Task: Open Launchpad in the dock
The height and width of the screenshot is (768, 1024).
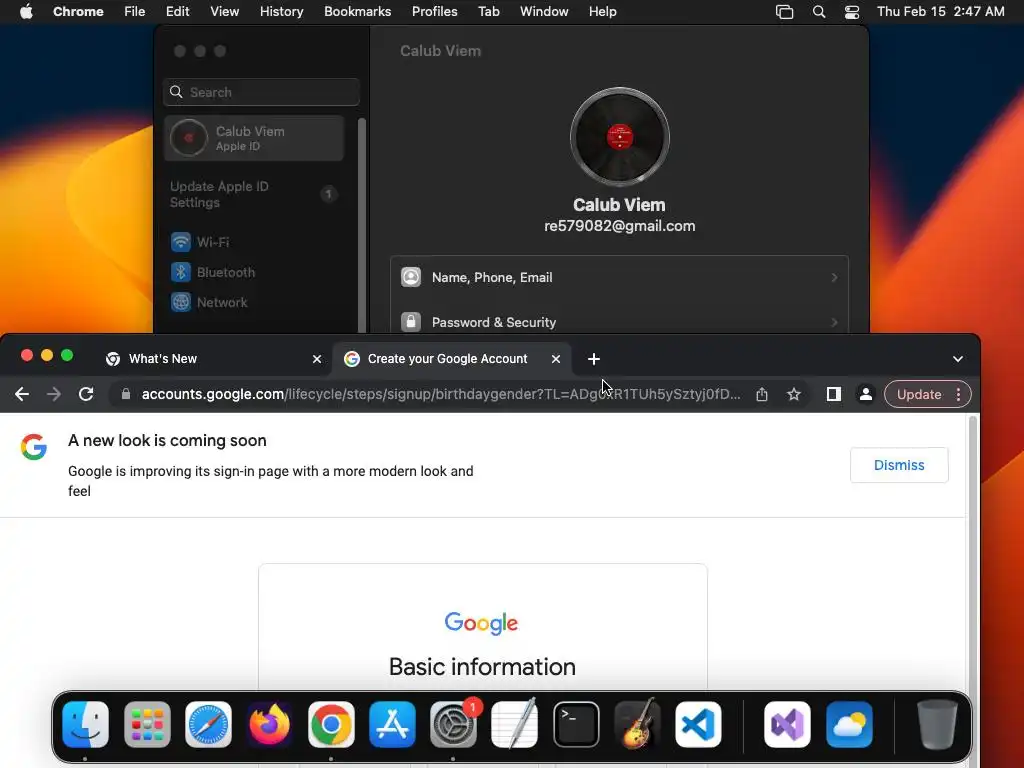Action: tap(147, 724)
